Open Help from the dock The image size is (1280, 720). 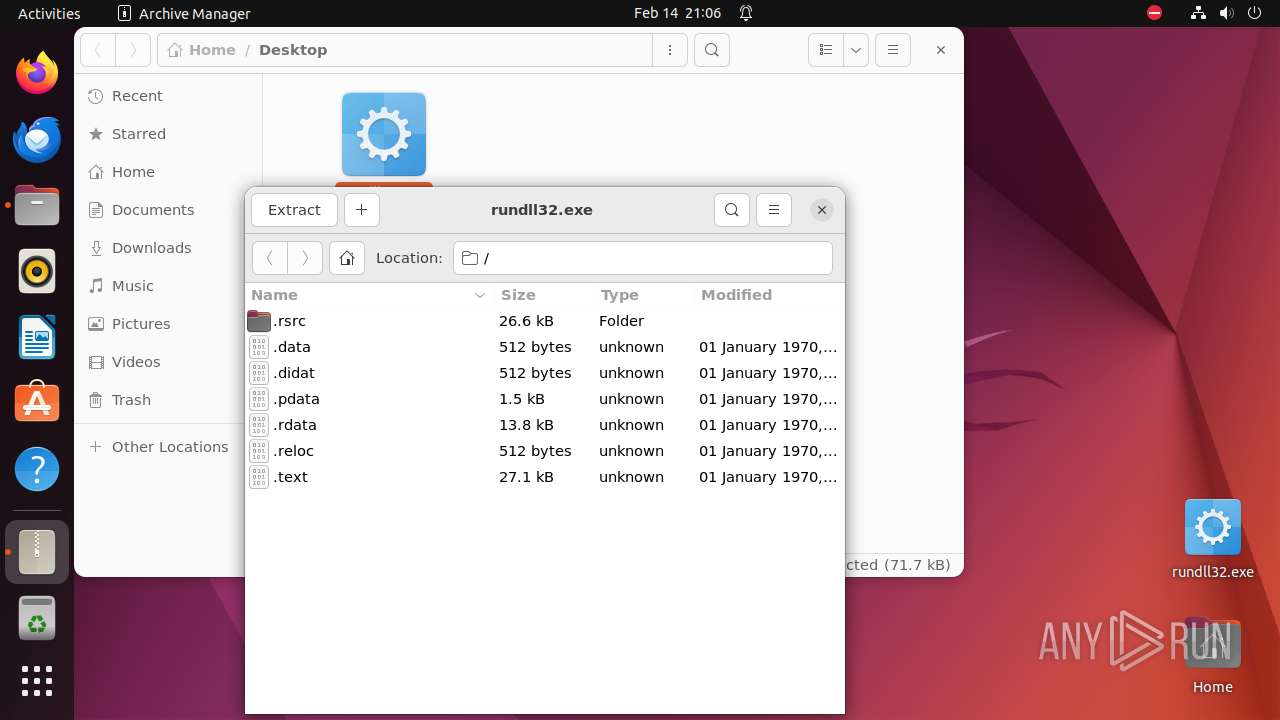tap(37, 469)
